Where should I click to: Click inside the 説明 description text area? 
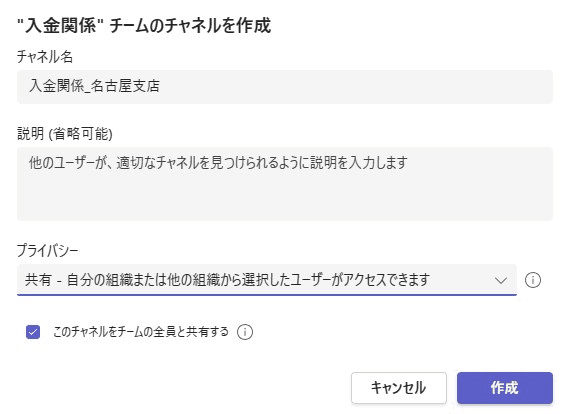click(x=285, y=184)
